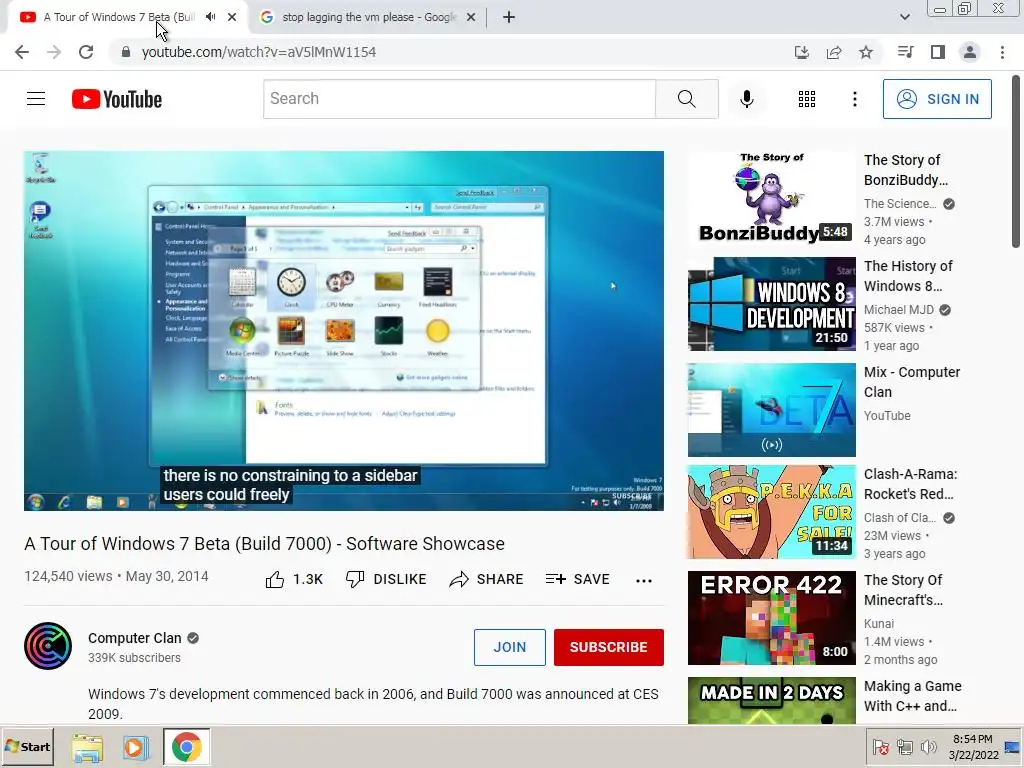This screenshot has height=768, width=1024.
Task: Click the video title text
Action: point(264,543)
